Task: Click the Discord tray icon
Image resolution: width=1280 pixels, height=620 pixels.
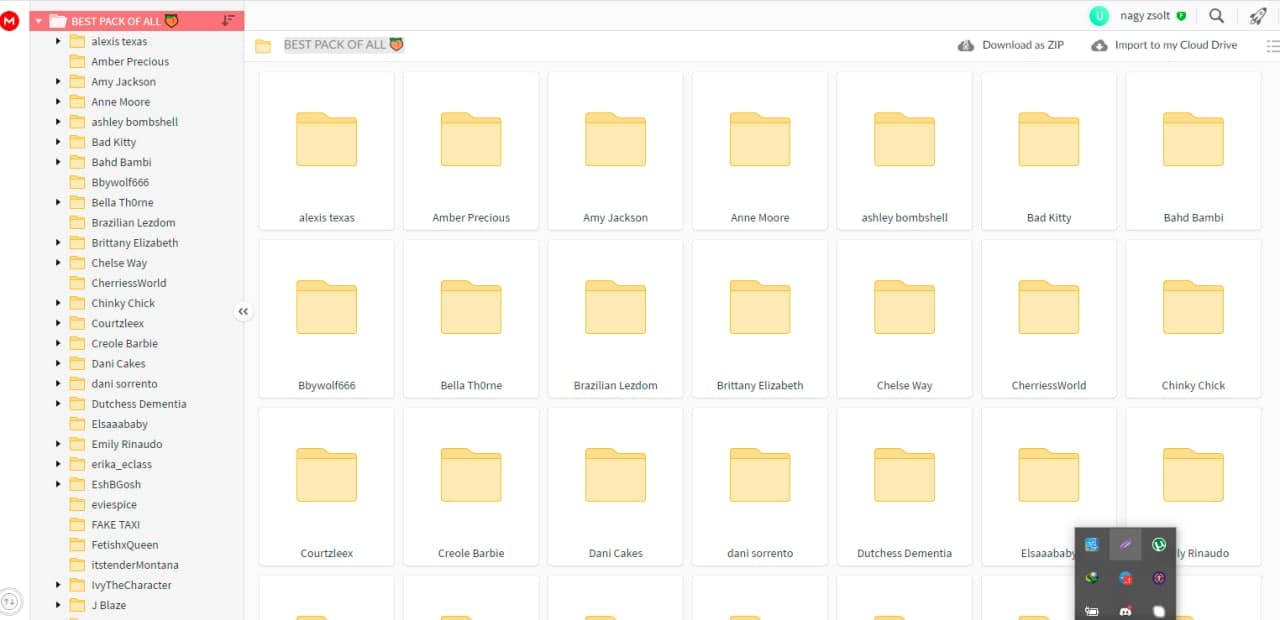Action: [1125, 611]
